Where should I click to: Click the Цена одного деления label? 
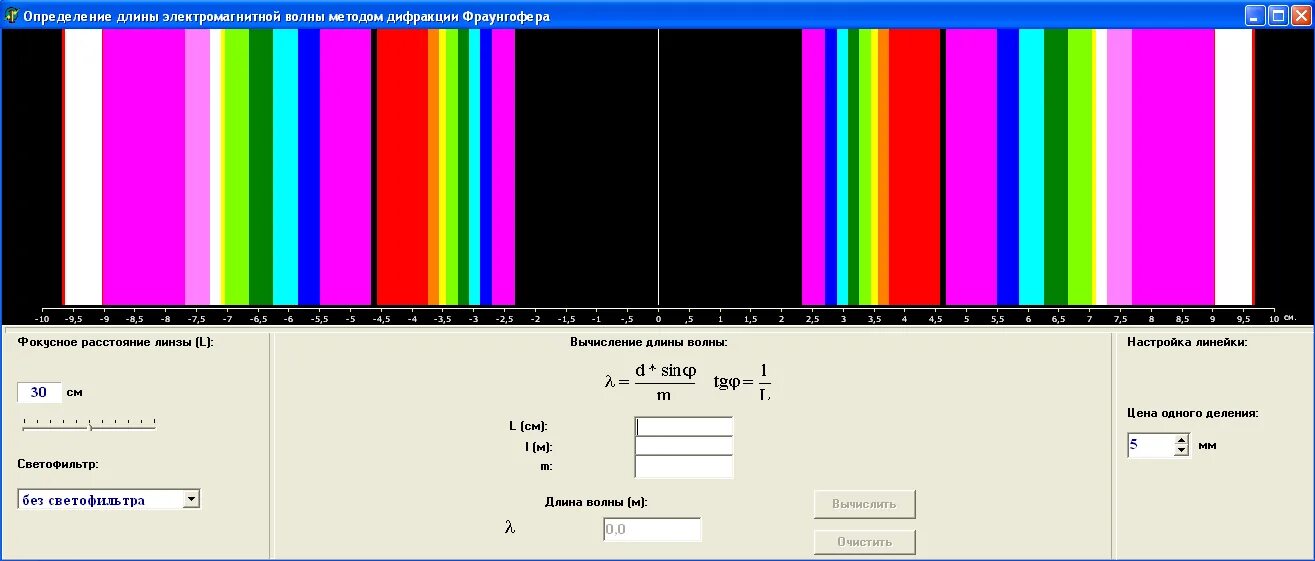[x=1192, y=412]
